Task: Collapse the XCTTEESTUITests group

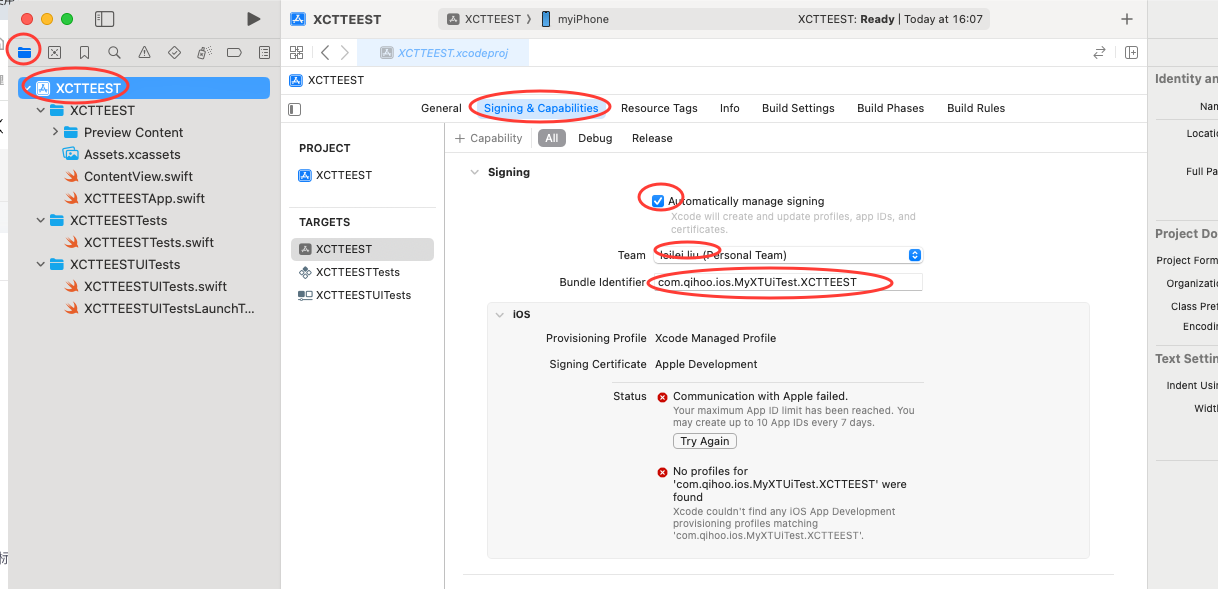Action: [x=41, y=264]
